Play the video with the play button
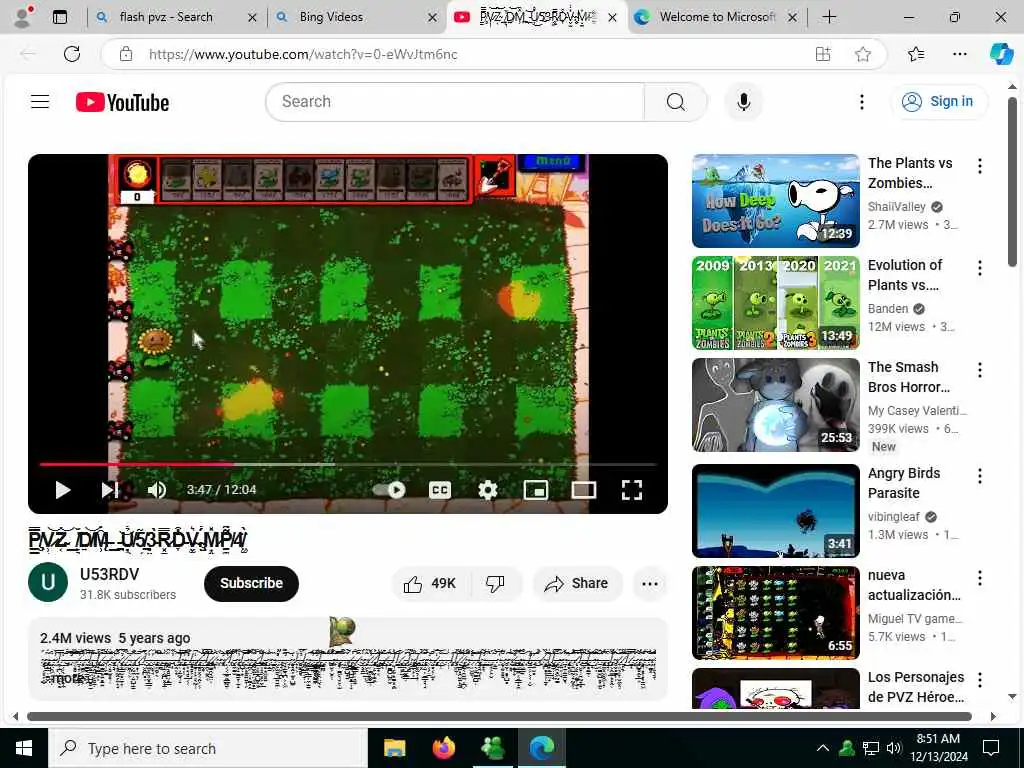 [63, 490]
